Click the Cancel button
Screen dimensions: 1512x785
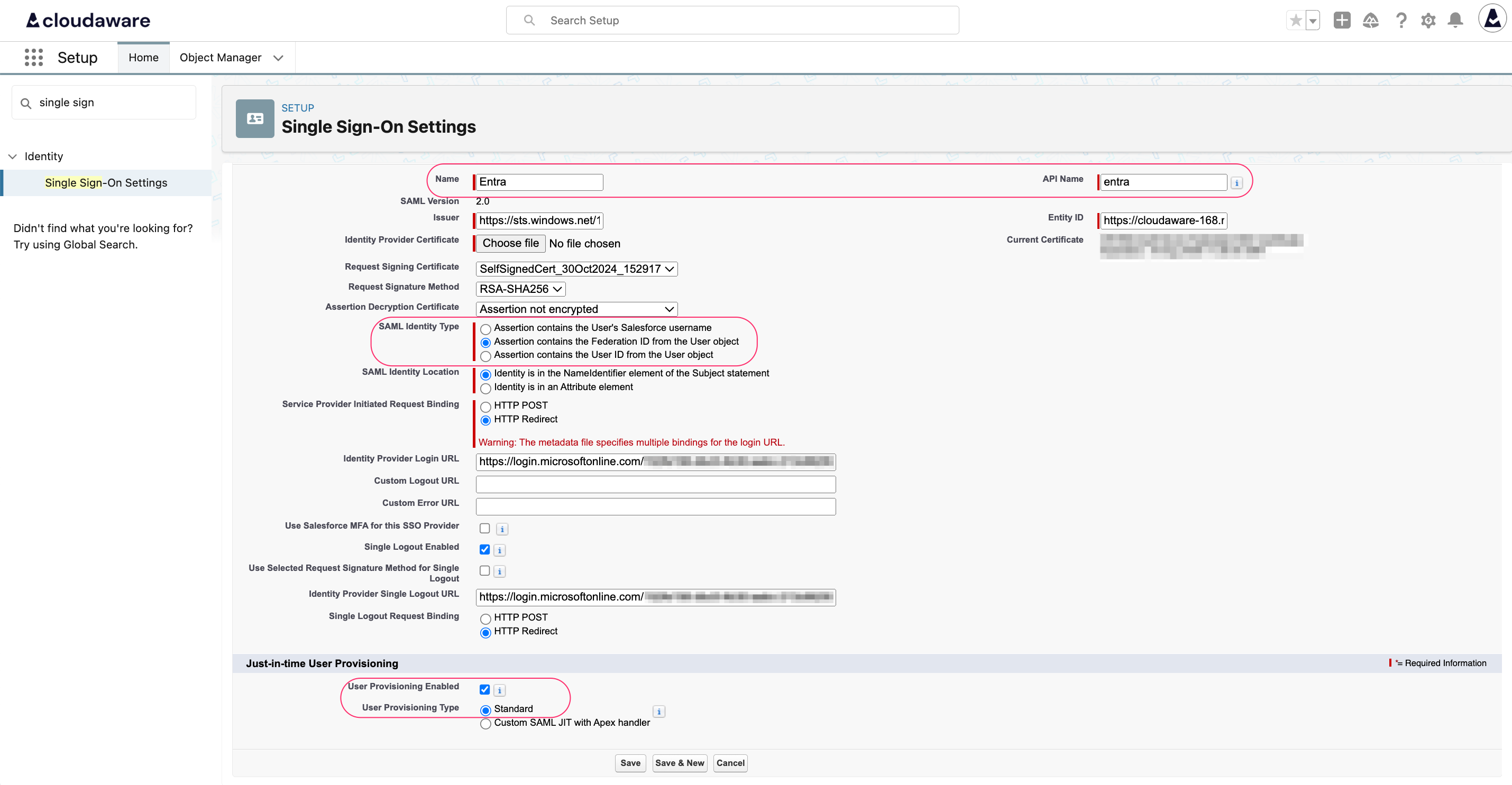coord(730,763)
